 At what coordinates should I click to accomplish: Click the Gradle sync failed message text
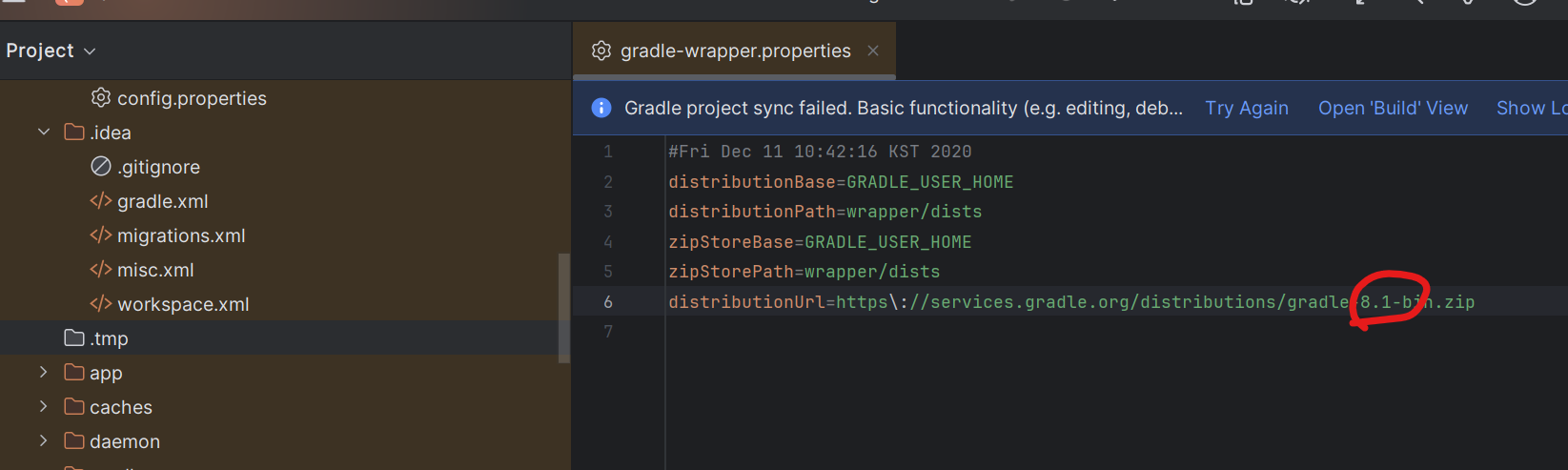pos(904,108)
